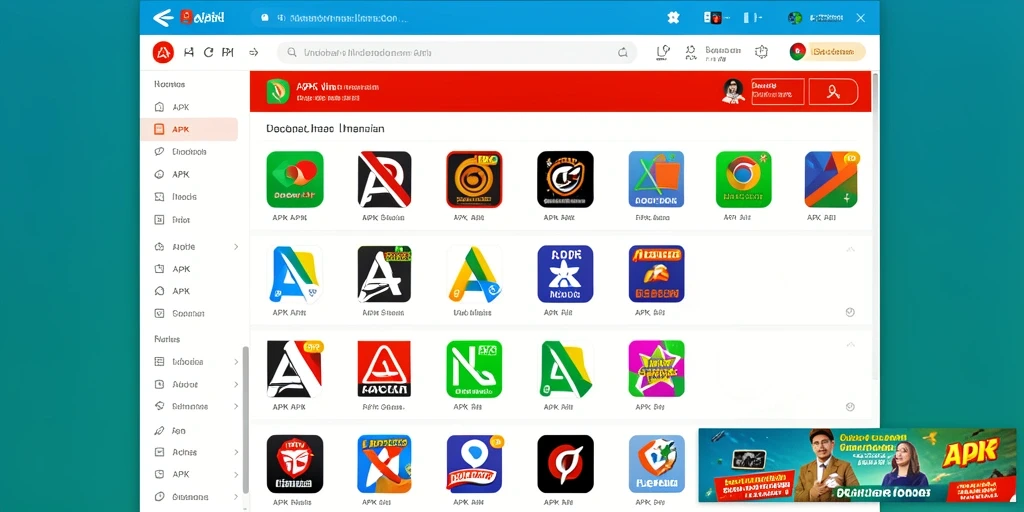Image resolution: width=1024 pixels, height=512 pixels.
Task: Open the blue tile with orange shopping bag
Action: pyautogui.click(x=656, y=180)
